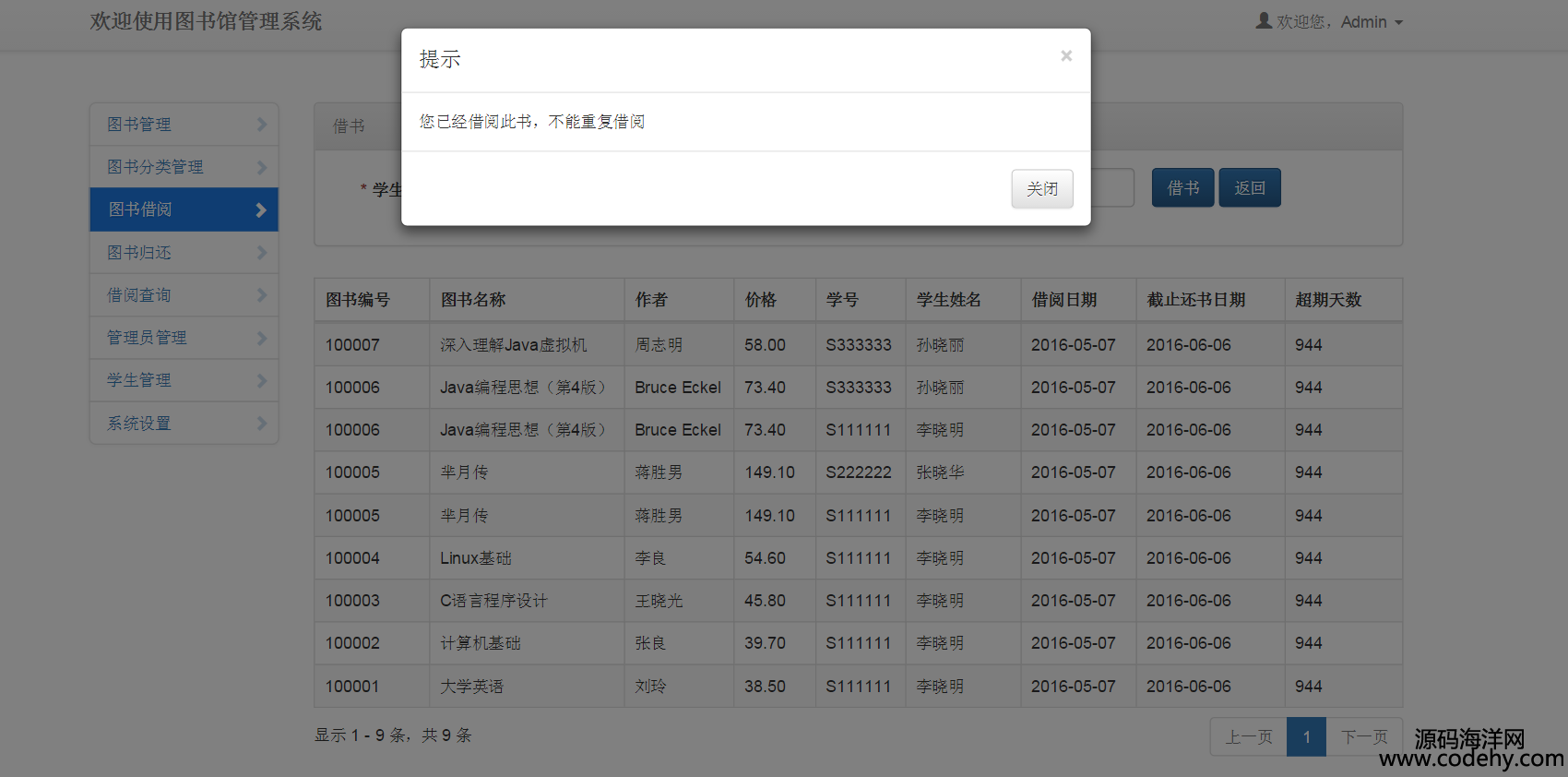
Task: Click chevron arrow next to 管理员管理
Action: click(261, 338)
